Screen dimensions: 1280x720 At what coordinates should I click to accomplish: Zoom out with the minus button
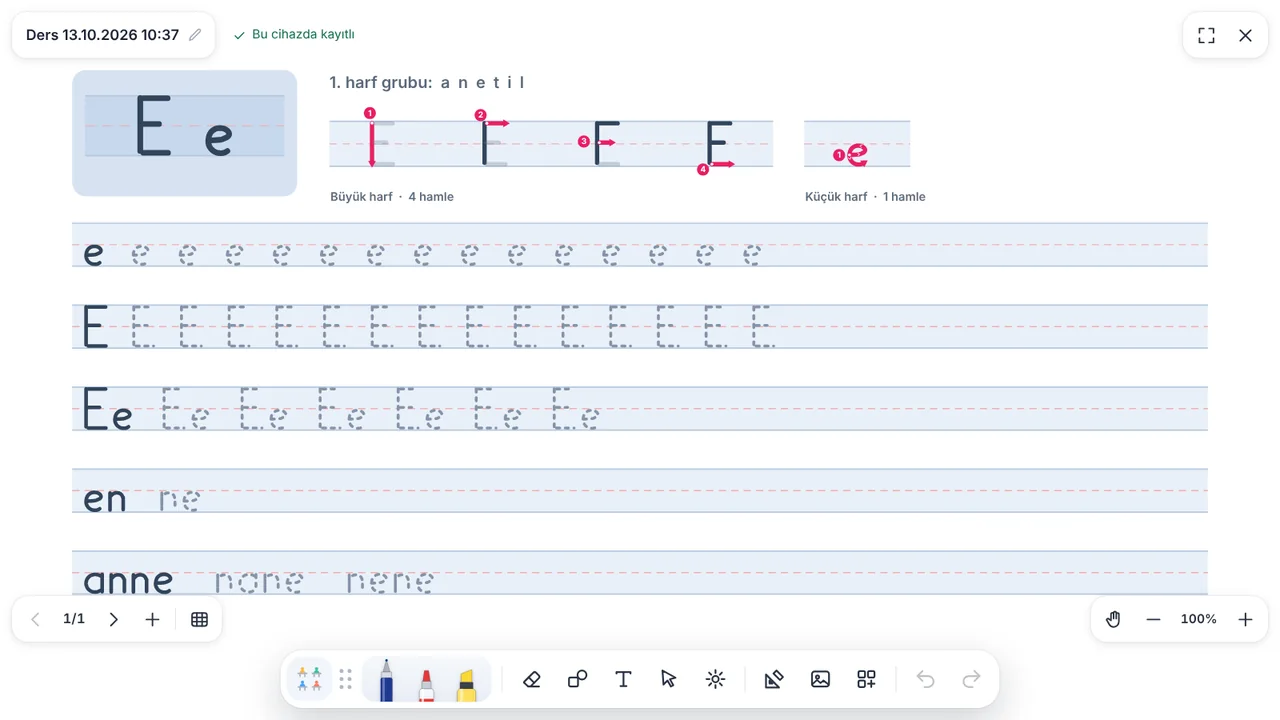coord(1153,619)
